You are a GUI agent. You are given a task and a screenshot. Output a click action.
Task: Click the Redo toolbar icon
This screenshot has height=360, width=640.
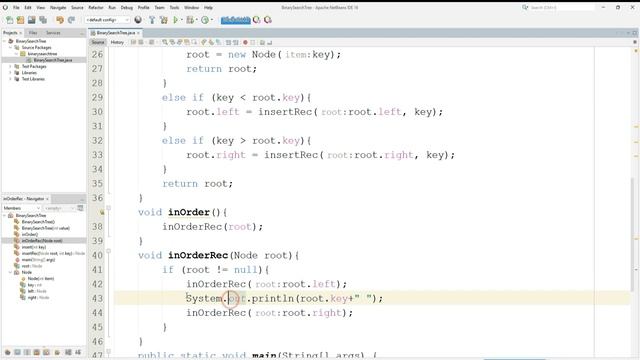coord(71,20)
